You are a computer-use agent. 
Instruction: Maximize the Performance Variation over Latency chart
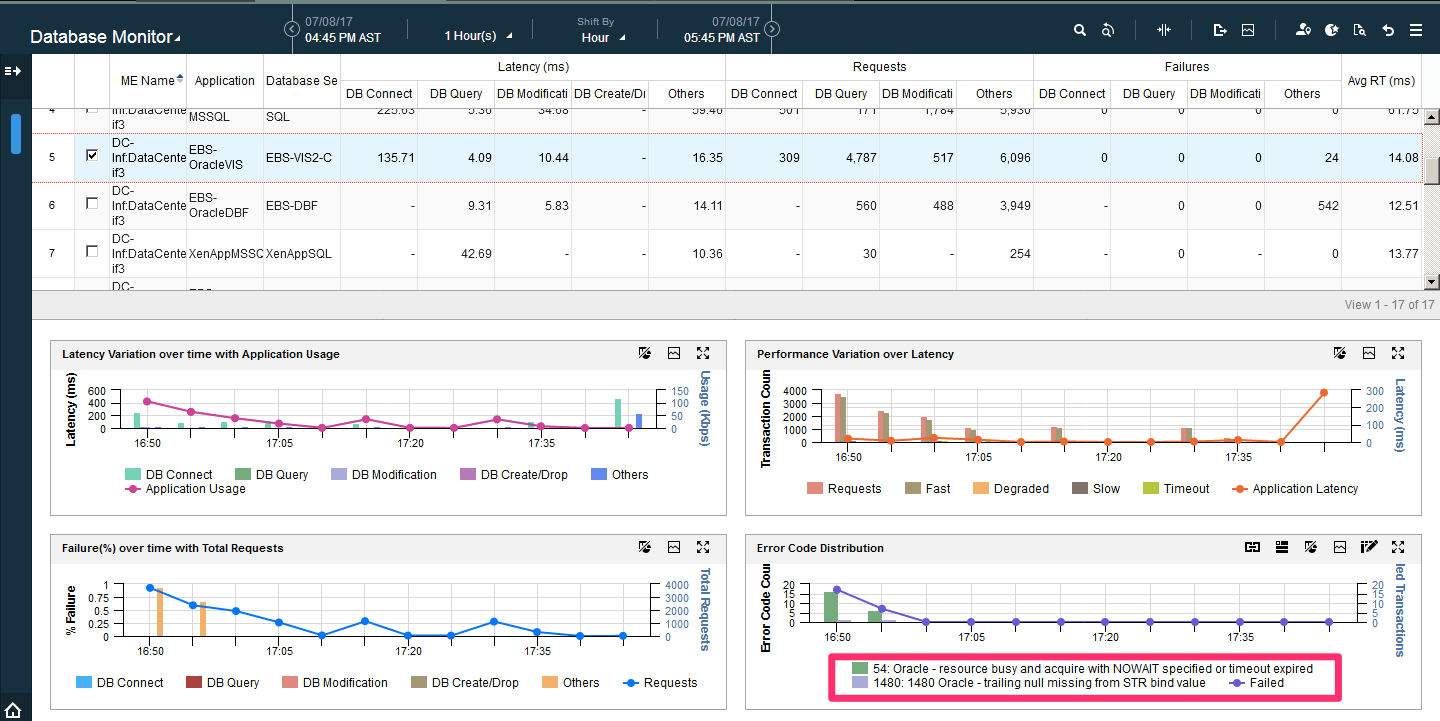click(1399, 353)
